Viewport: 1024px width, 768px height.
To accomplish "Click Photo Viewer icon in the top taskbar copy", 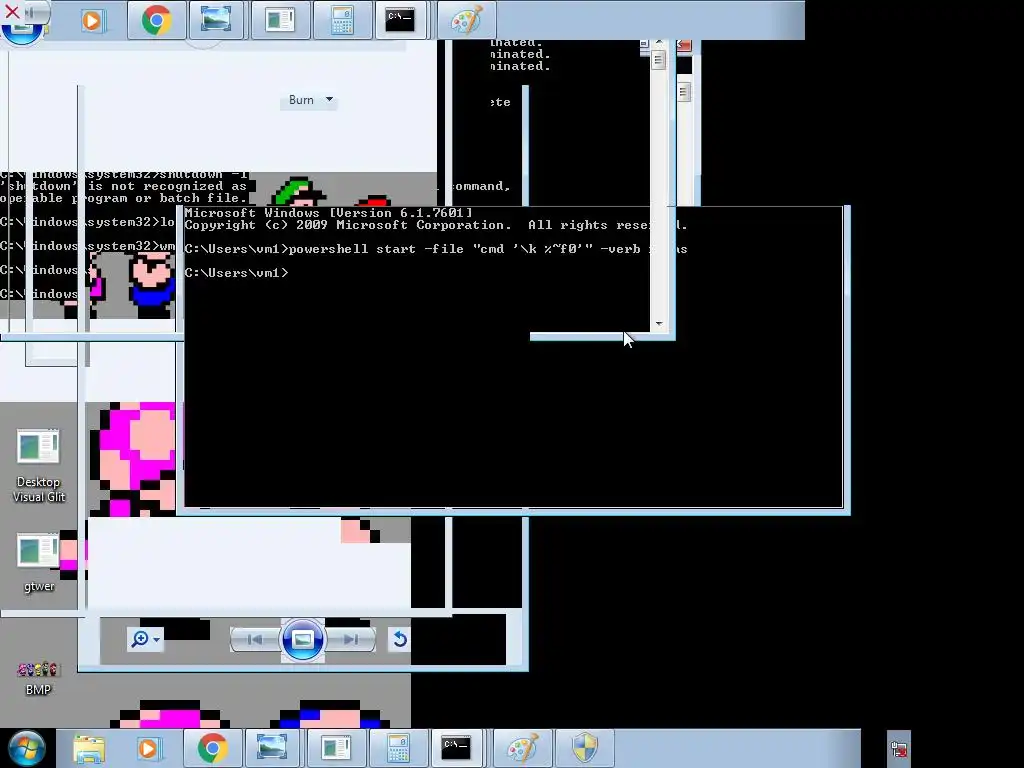I will 216,20.
